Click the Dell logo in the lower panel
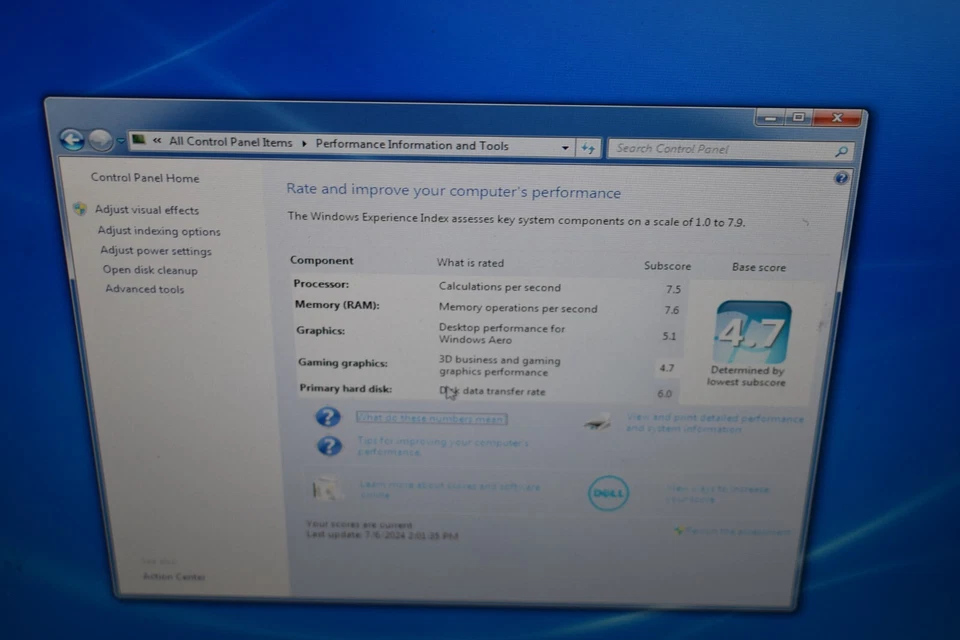The height and width of the screenshot is (640, 960). click(607, 493)
